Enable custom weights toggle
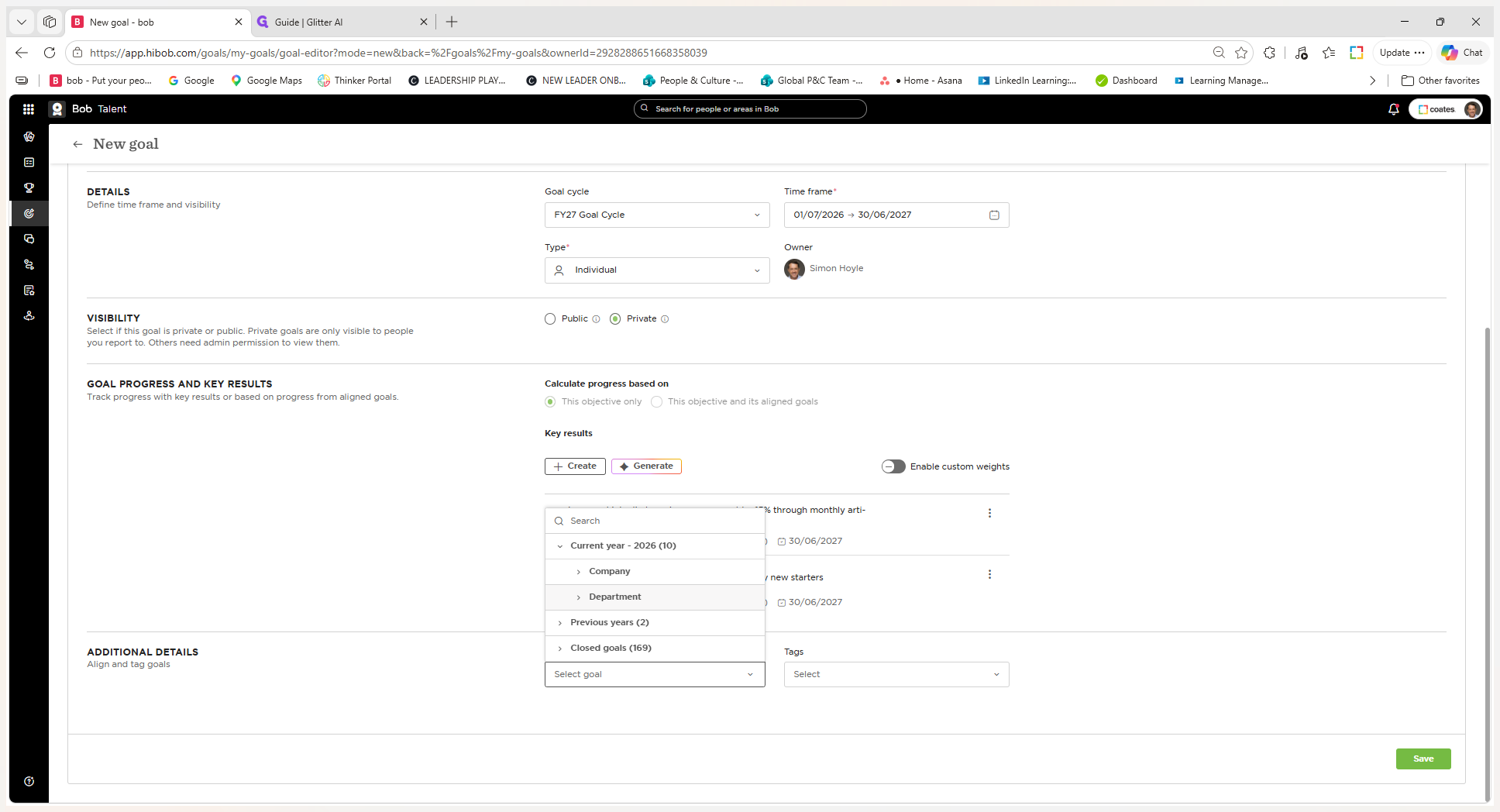This screenshot has height=812, width=1500. [x=893, y=466]
